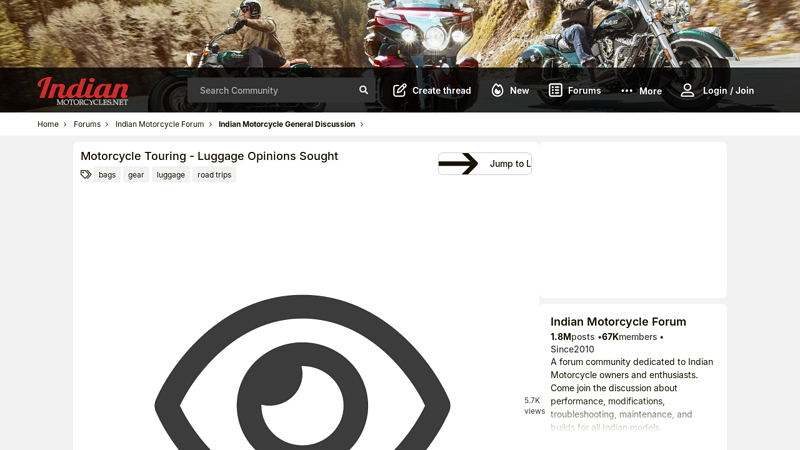Image resolution: width=800 pixels, height=450 pixels.
Task: Select the road trips tag
Action: tap(214, 174)
